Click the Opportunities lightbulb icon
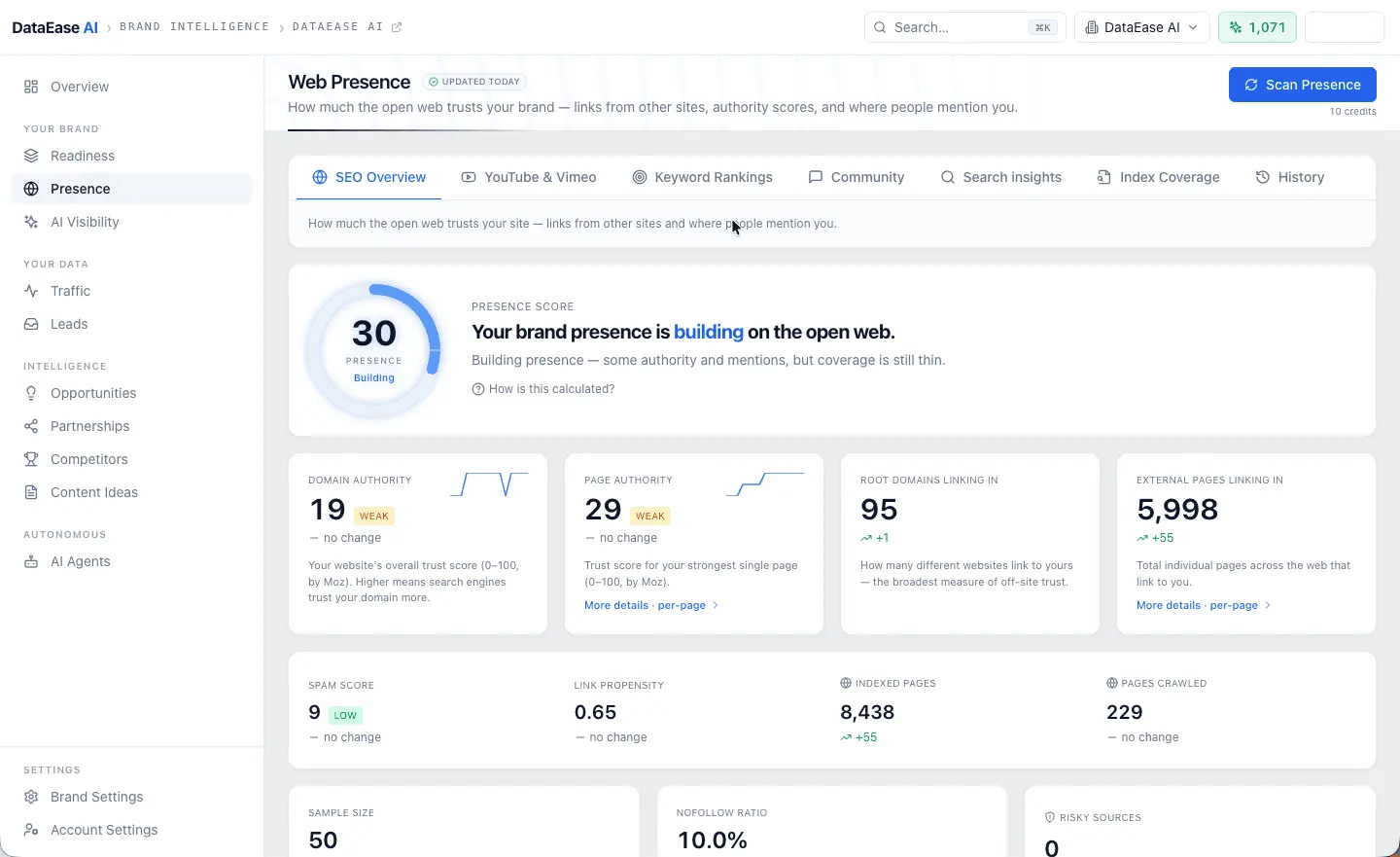This screenshot has width=1400, height=857. 31,393
